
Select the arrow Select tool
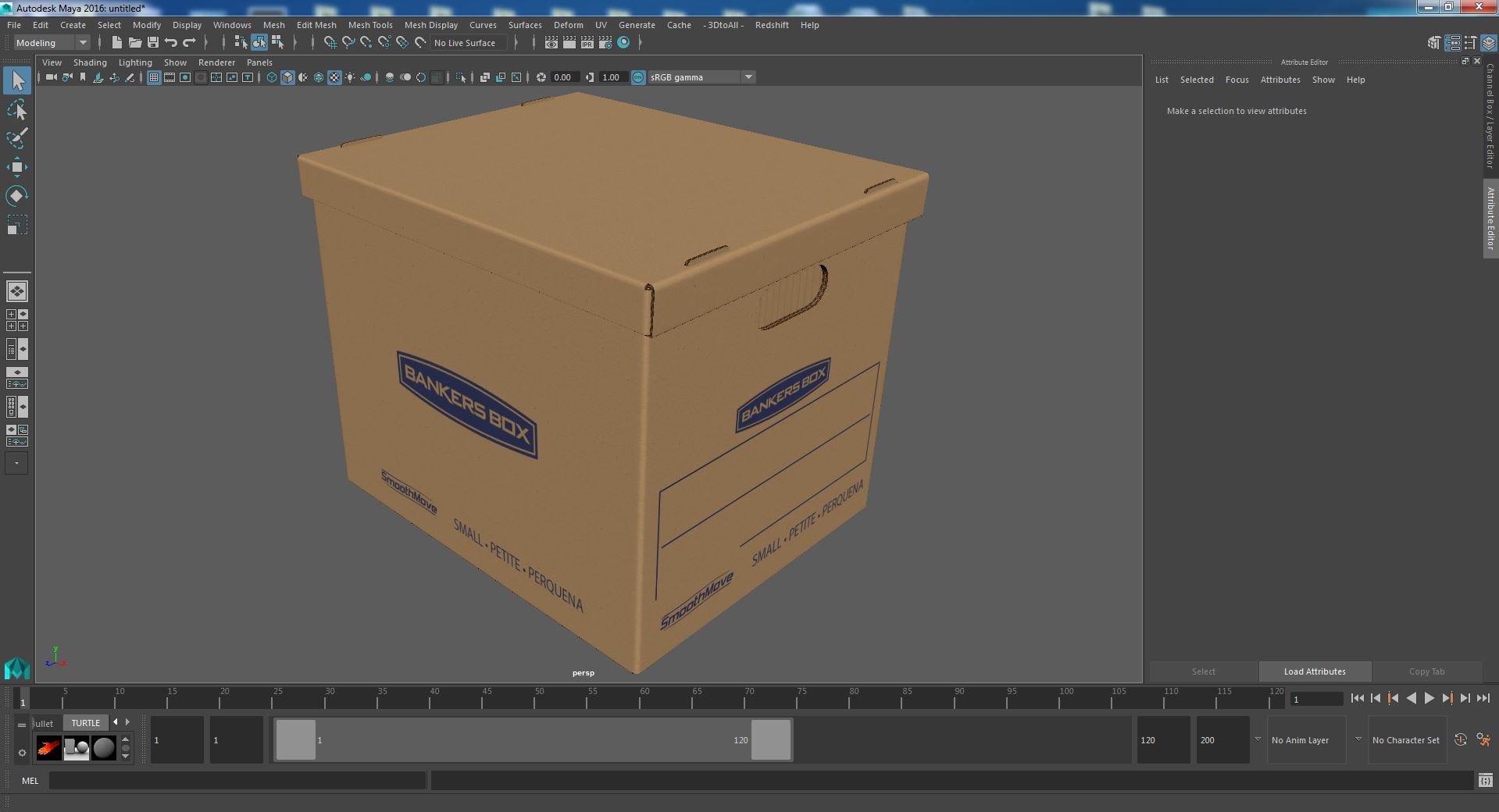tap(17, 80)
